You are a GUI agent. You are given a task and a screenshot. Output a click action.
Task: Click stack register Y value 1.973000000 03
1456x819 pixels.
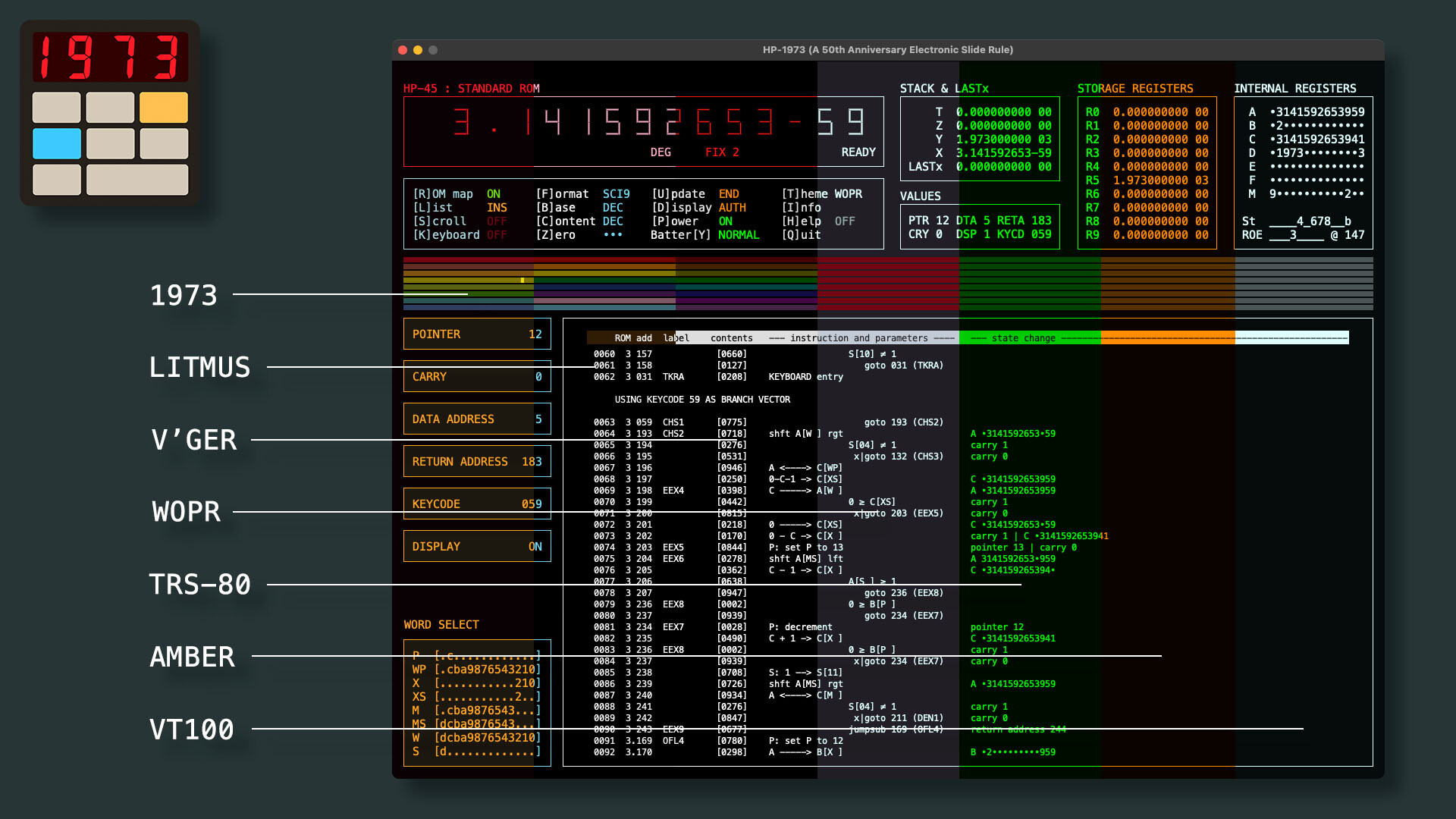click(1003, 140)
